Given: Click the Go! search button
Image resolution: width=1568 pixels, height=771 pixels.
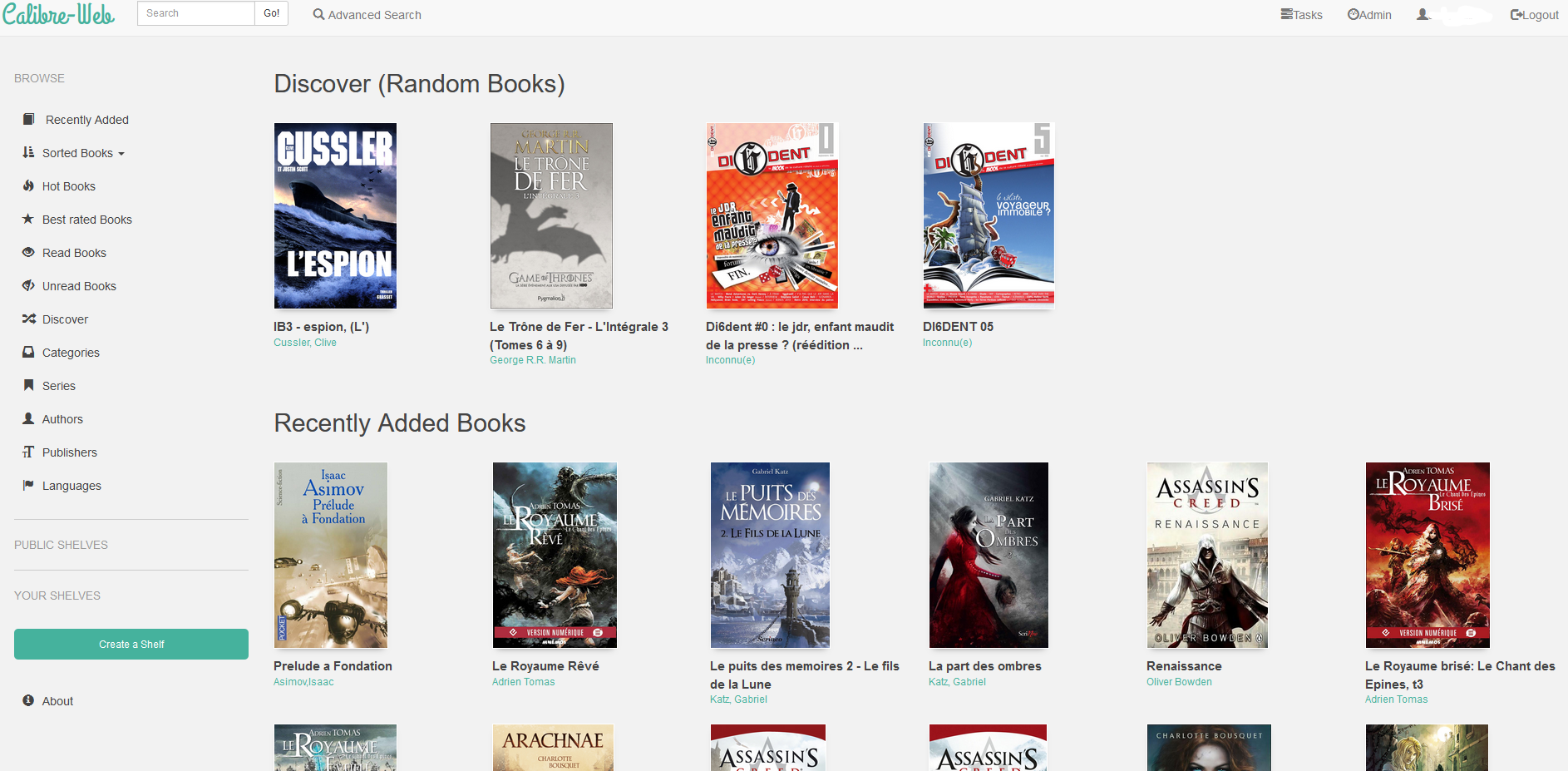Looking at the screenshot, I should pos(272,13).
